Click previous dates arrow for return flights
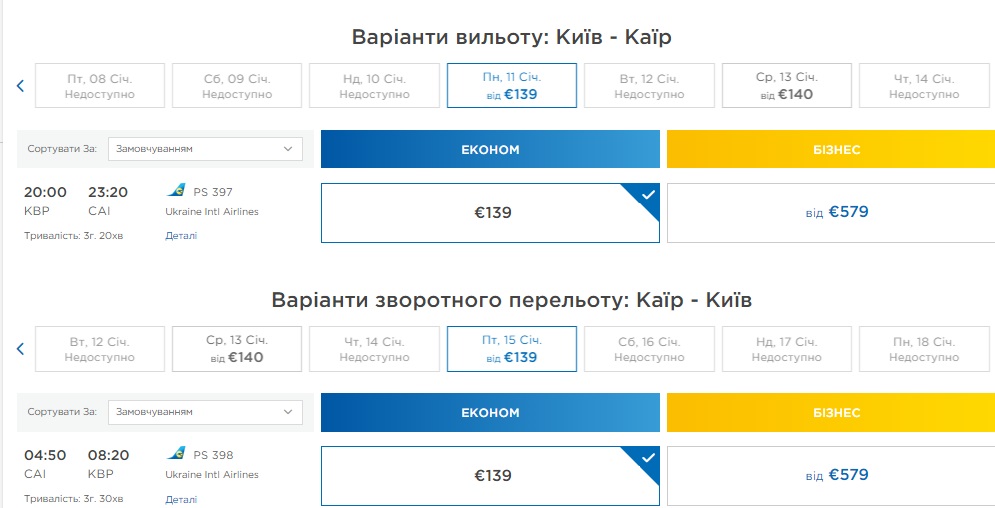The height and width of the screenshot is (508, 995). [20, 349]
